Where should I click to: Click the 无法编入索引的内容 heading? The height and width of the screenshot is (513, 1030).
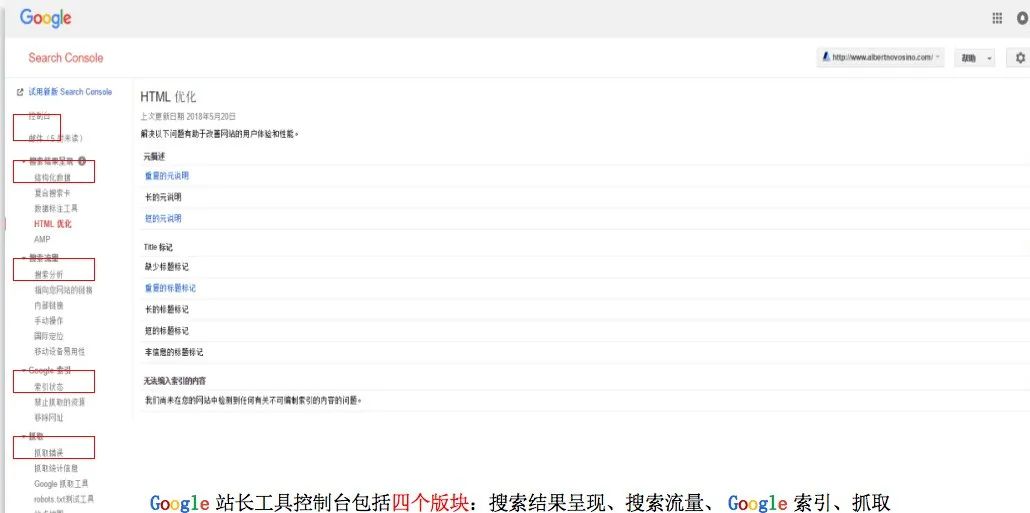[x=176, y=381]
